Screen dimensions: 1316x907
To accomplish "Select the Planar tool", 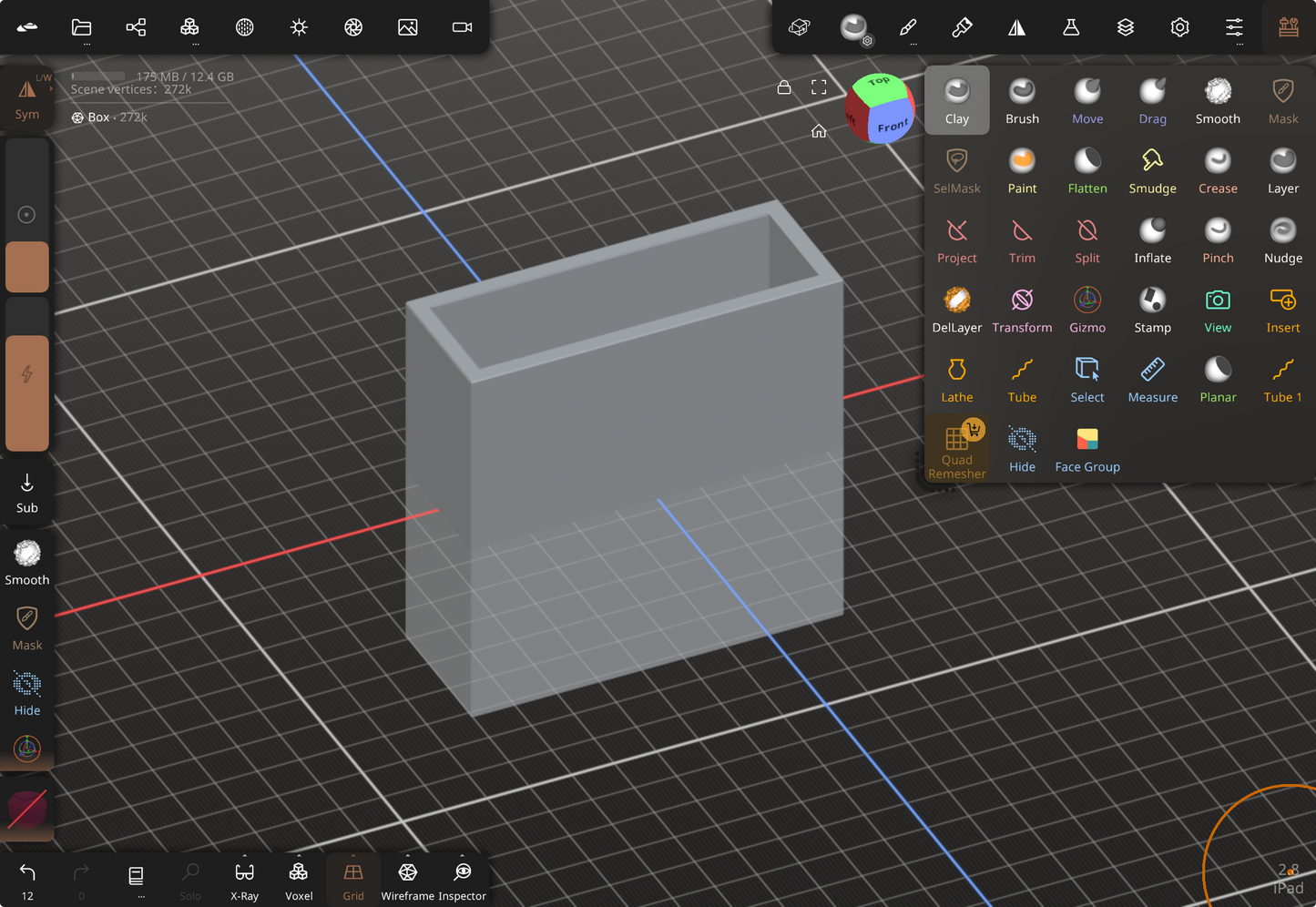I will (1218, 380).
